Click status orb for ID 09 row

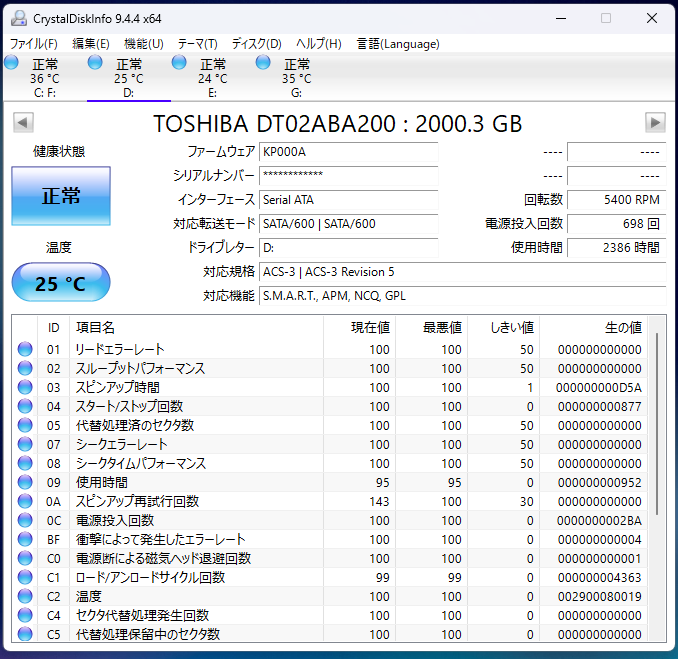25,482
